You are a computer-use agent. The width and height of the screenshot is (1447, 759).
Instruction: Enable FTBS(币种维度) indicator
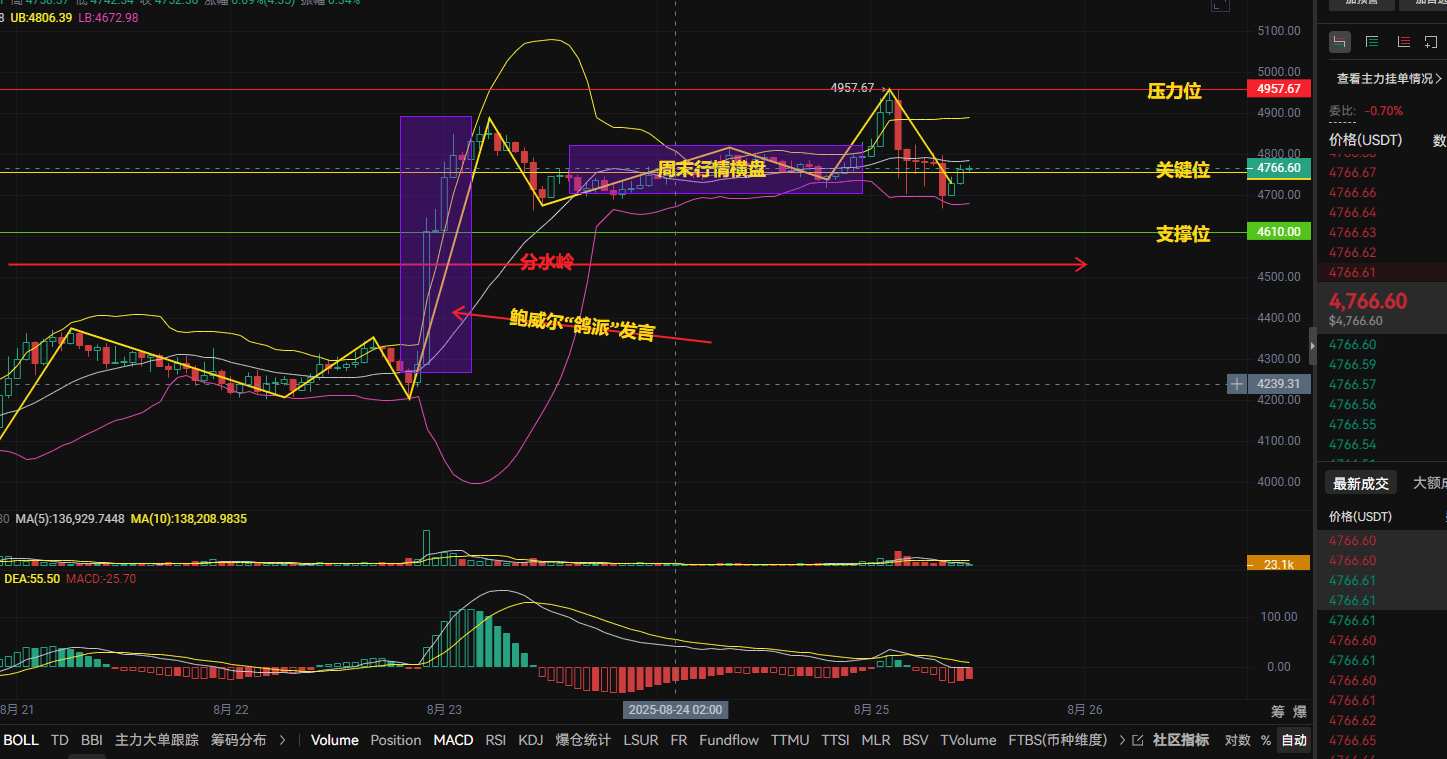(x=1057, y=740)
